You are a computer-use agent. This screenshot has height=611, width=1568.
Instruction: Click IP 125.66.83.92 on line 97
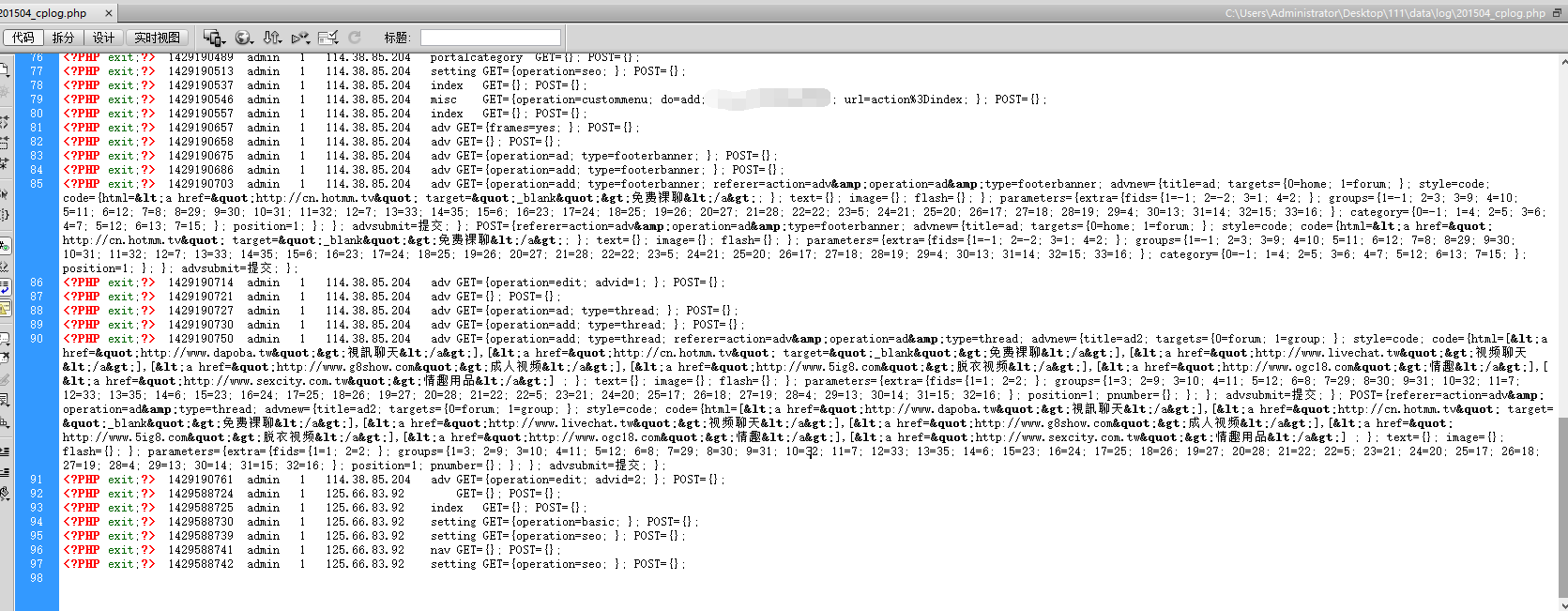pos(365,564)
